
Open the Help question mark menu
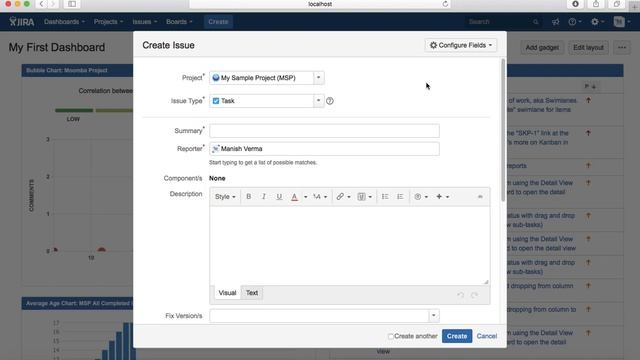[575, 22]
